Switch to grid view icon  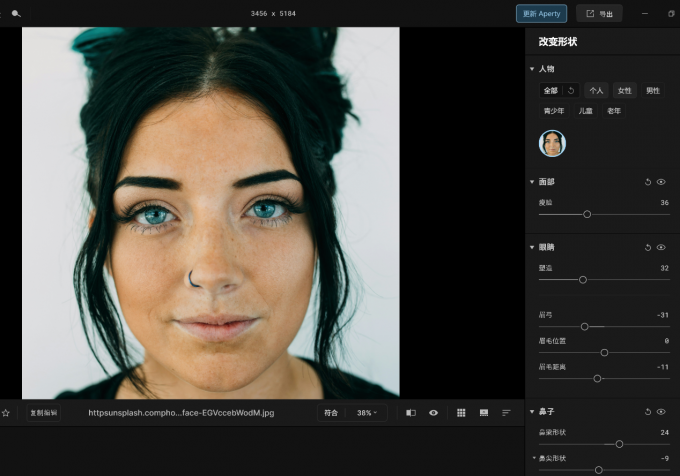click(x=461, y=413)
